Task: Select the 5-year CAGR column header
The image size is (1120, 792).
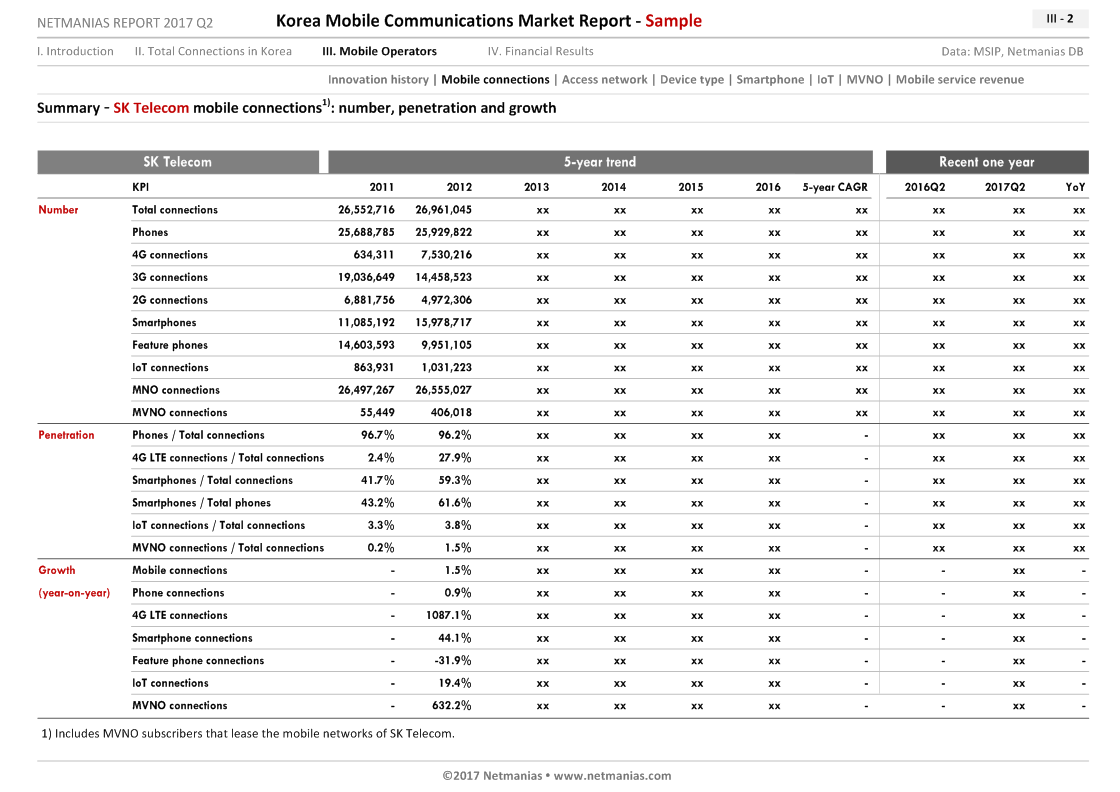Action: pos(835,187)
